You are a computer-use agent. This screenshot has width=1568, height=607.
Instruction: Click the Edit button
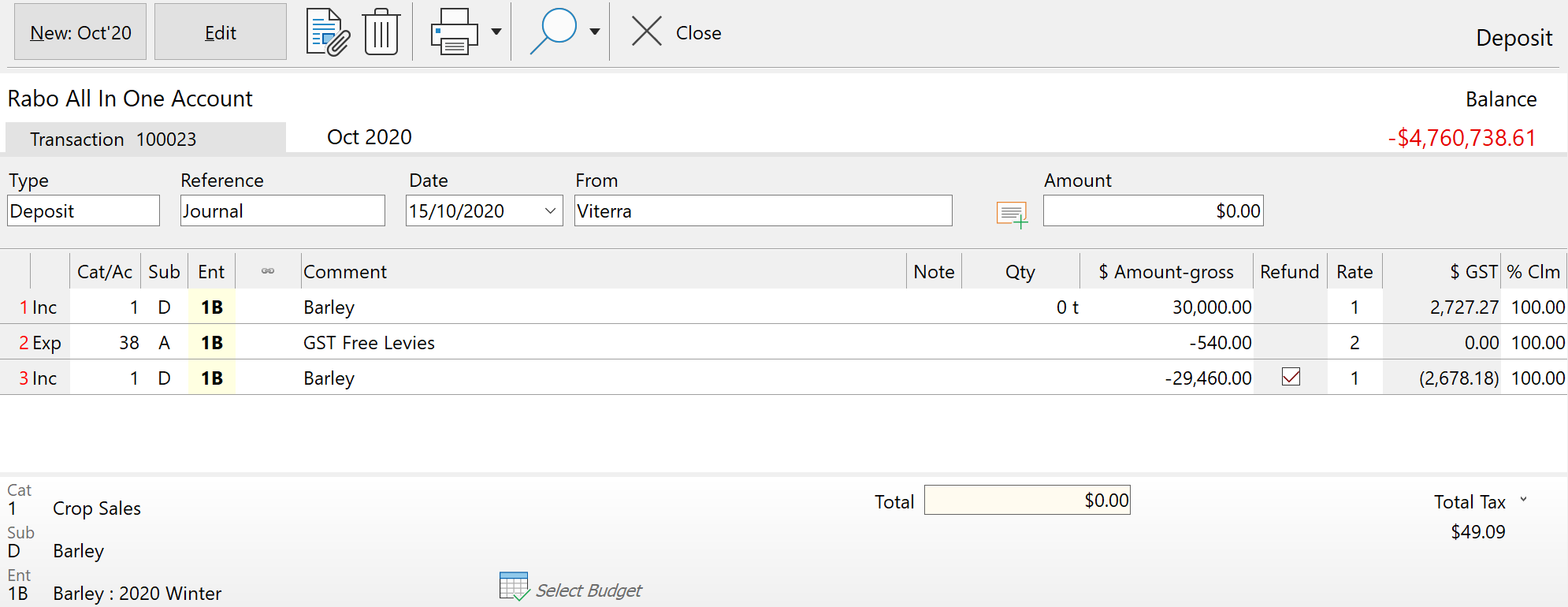pos(221,32)
